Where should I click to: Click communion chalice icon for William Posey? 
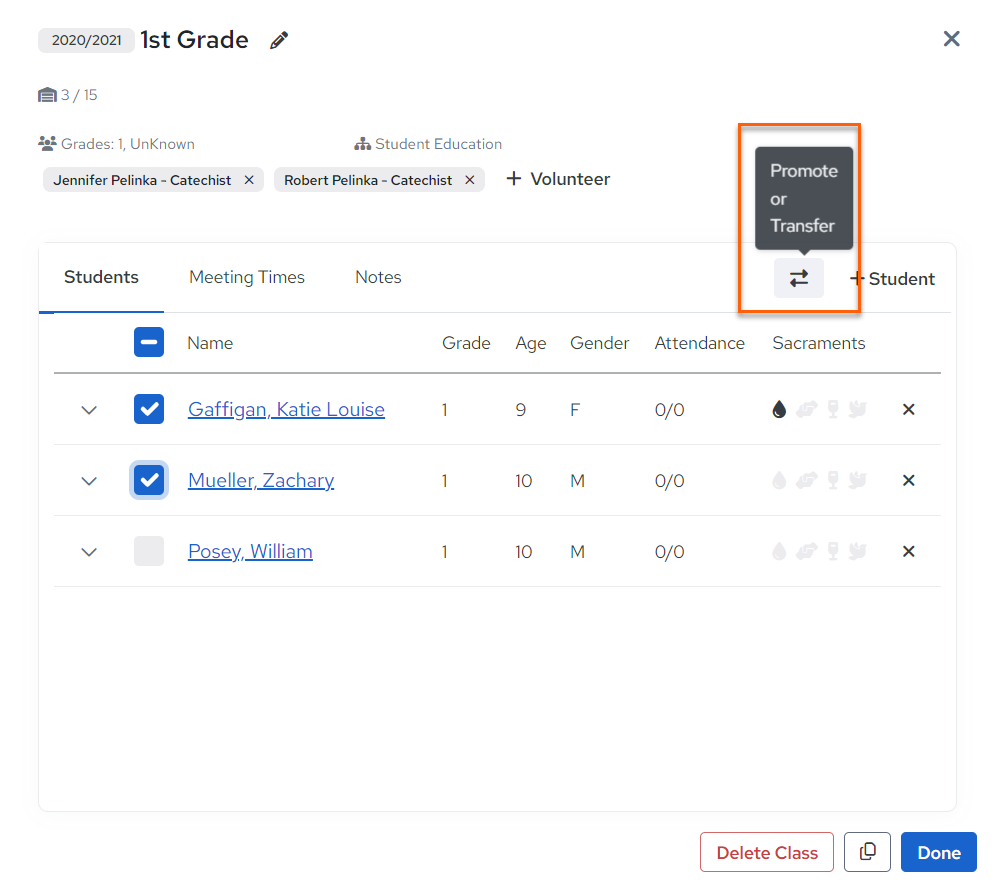[x=833, y=552]
